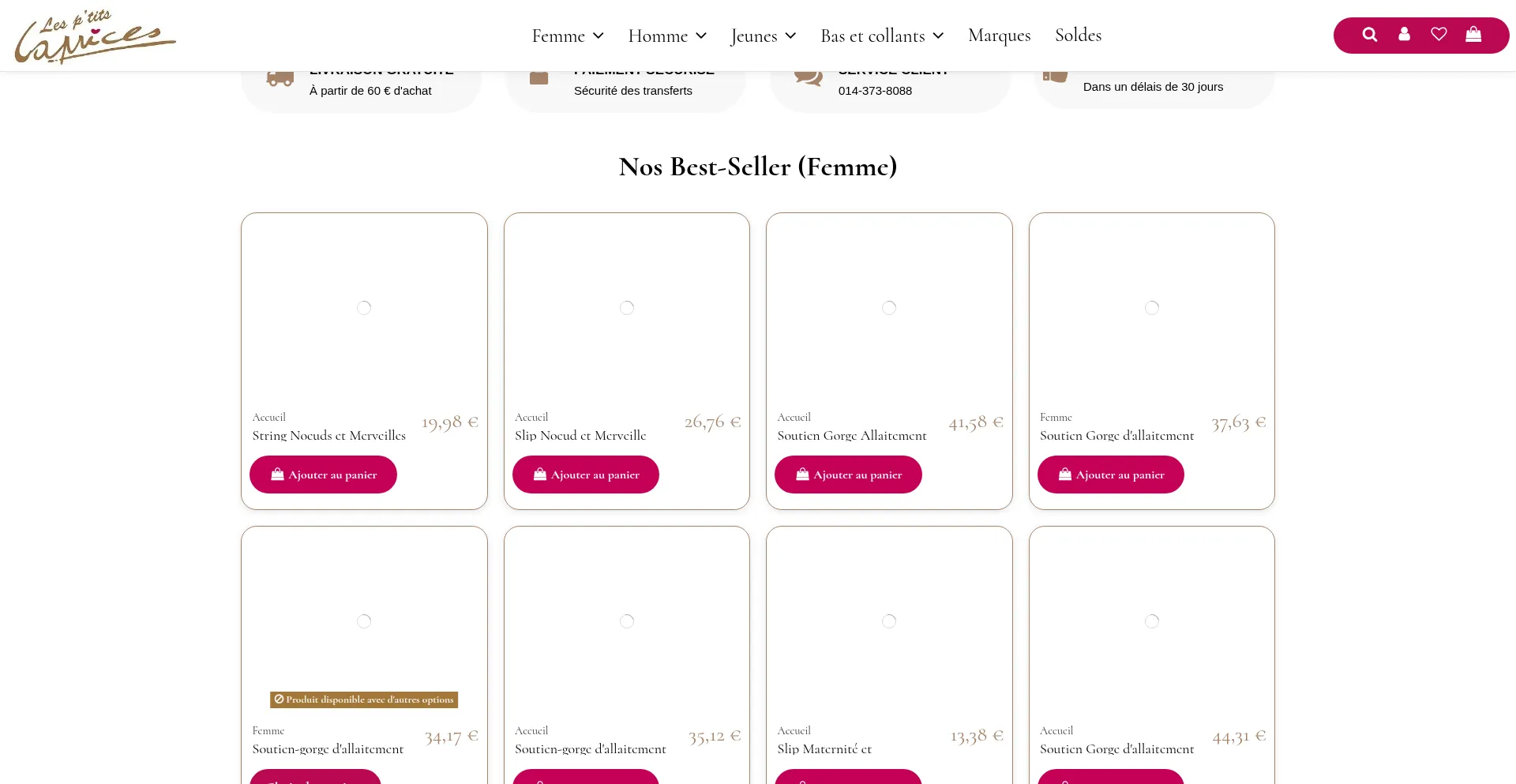Open the search icon in header
Viewport: 1516px width, 784px height.
[1370, 35]
